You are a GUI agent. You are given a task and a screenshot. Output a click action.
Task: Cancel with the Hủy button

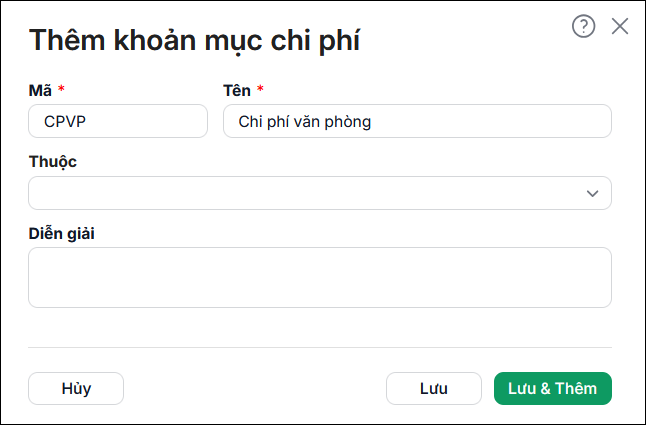pos(76,388)
